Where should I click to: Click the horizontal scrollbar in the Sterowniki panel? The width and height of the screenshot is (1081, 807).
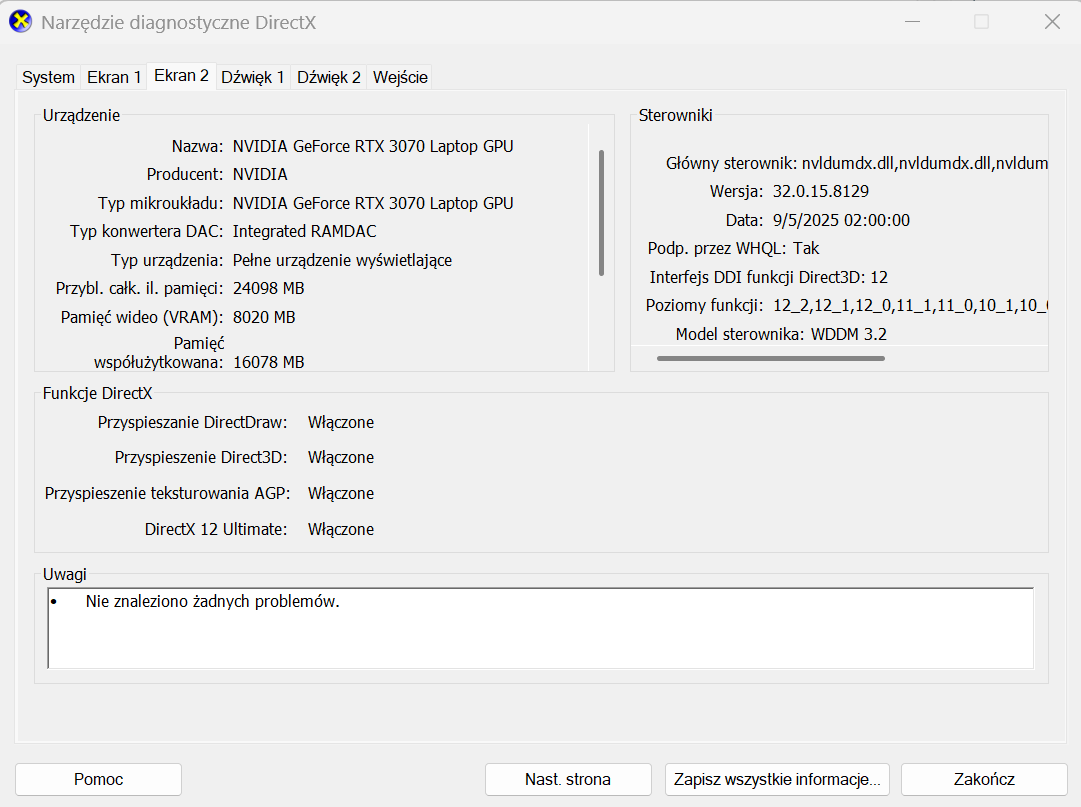[x=770, y=357]
